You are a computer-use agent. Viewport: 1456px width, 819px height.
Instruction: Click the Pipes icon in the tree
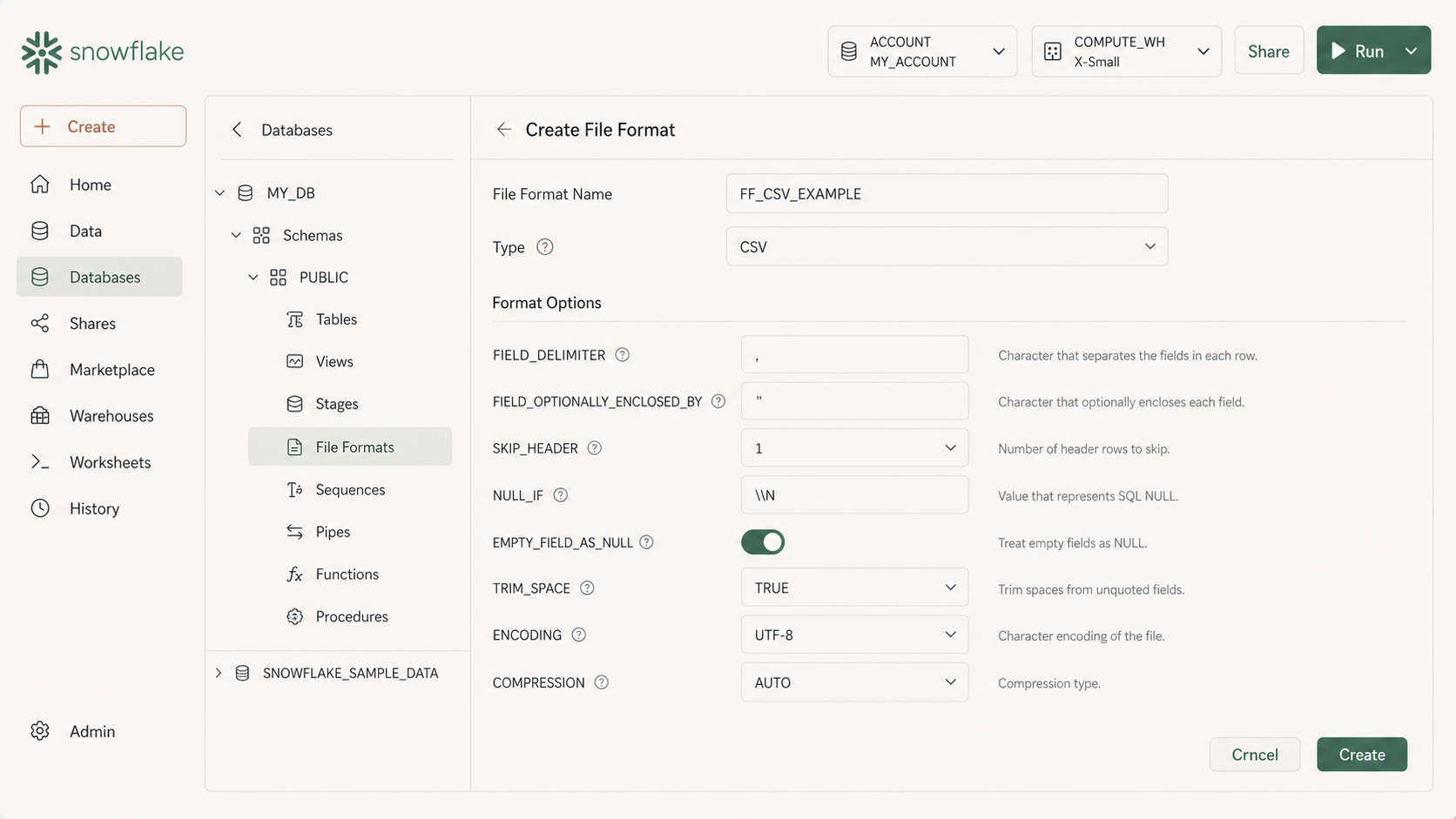(295, 532)
